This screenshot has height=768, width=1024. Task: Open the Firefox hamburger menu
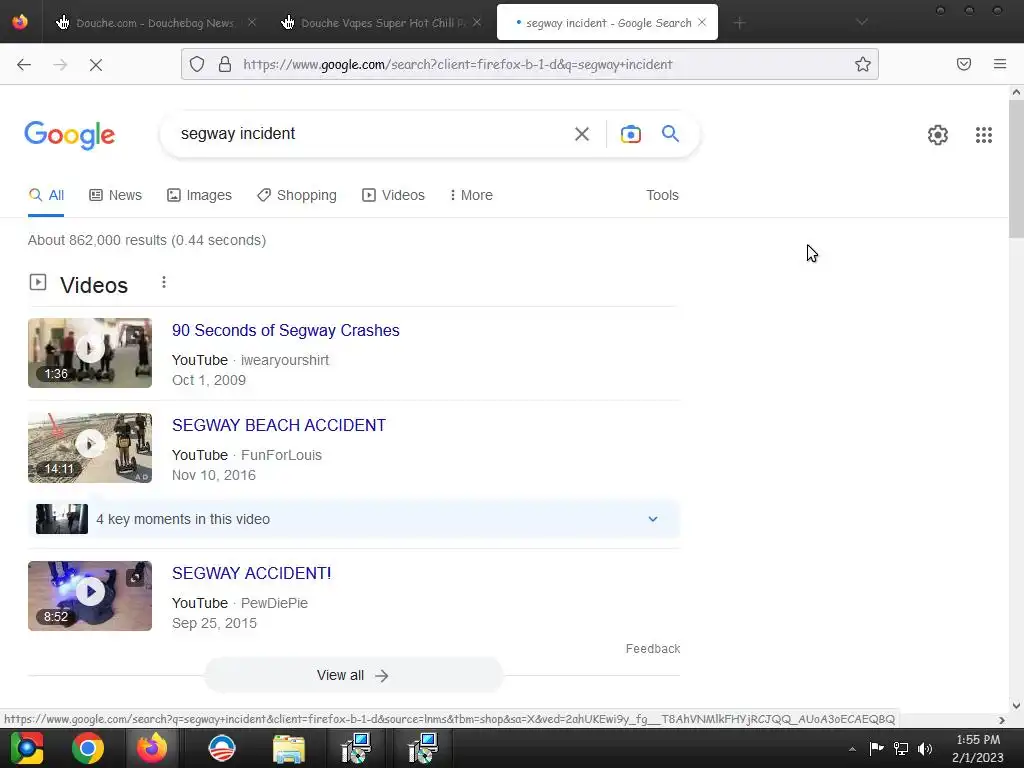click(1000, 64)
